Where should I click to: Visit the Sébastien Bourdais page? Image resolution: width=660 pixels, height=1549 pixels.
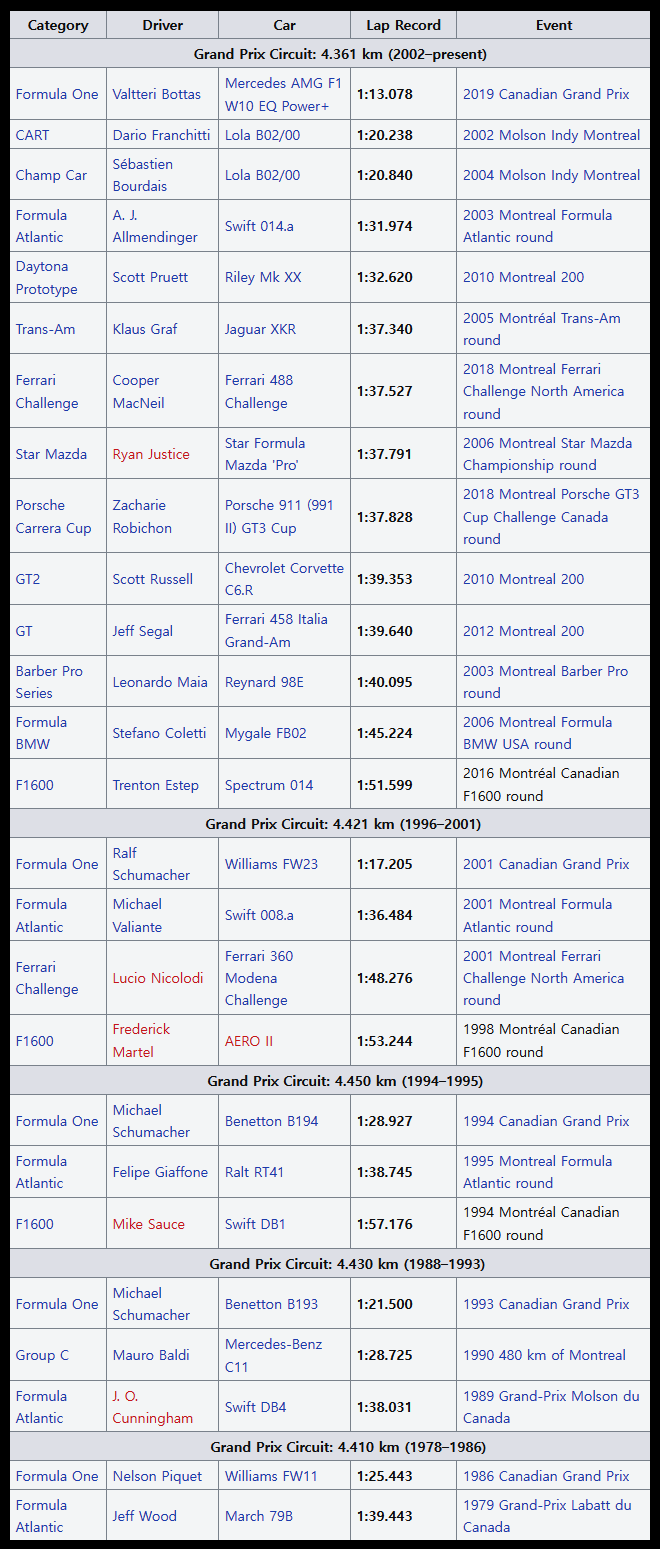pos(142,175)
